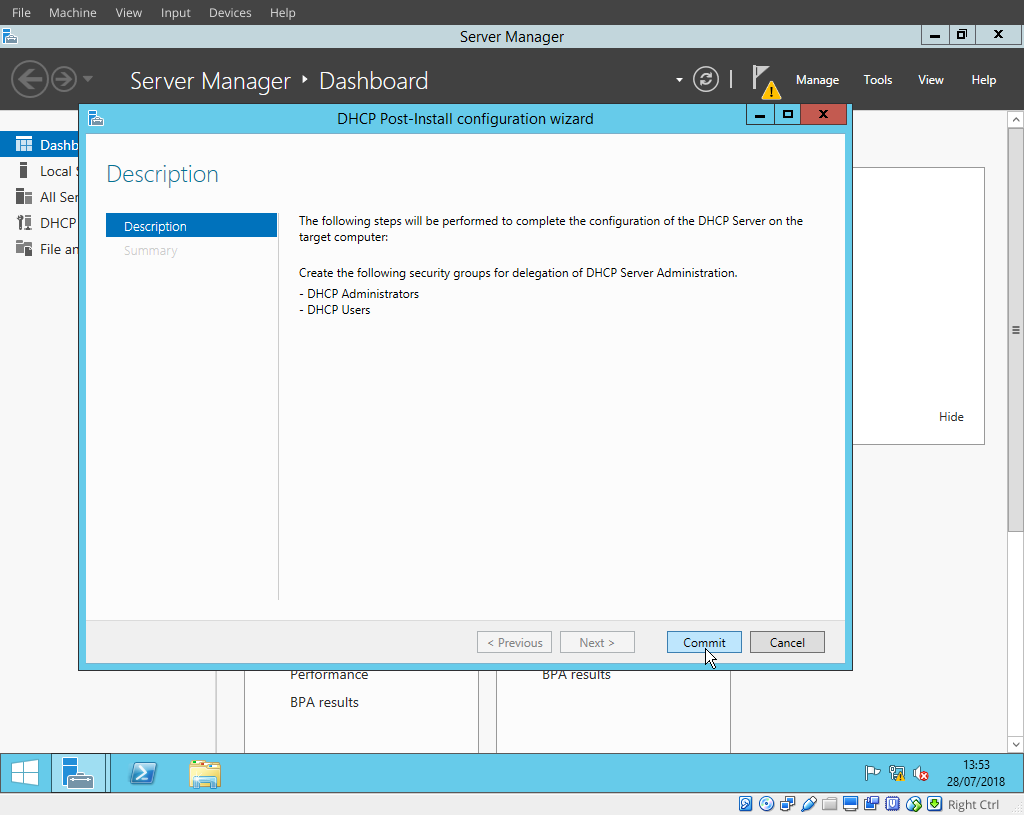
Task: Select the Description wizard step
Action: click(191, 226)
